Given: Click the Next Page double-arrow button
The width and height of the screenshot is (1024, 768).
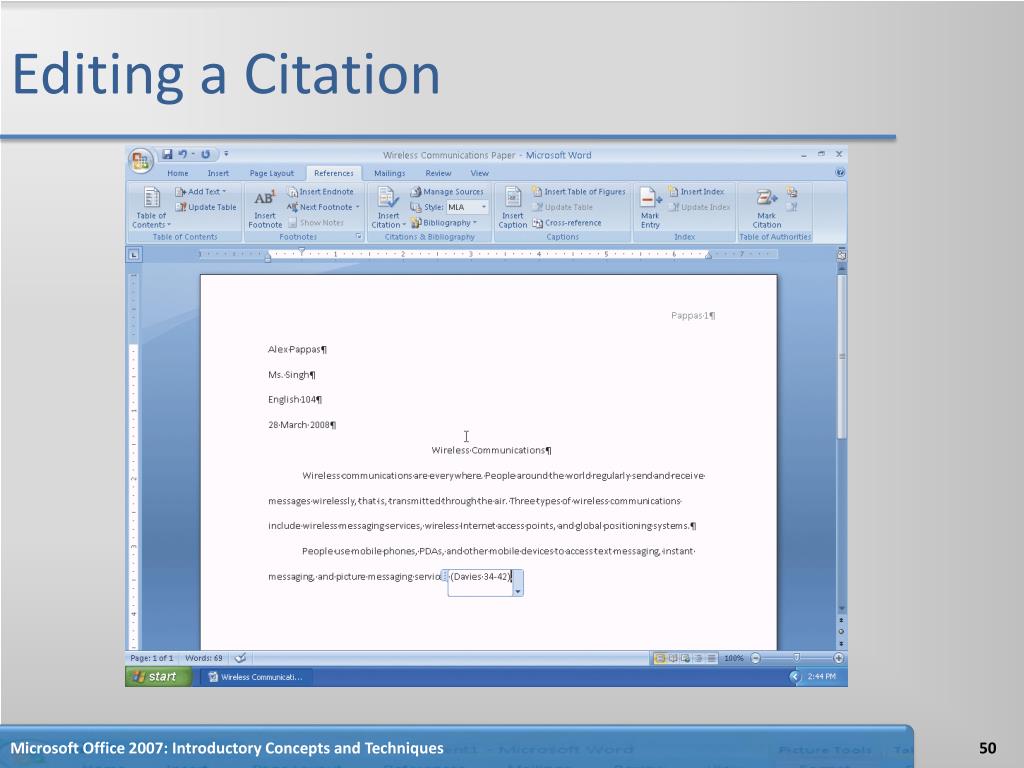Looking at the screenshot, I should pos(842,643).
